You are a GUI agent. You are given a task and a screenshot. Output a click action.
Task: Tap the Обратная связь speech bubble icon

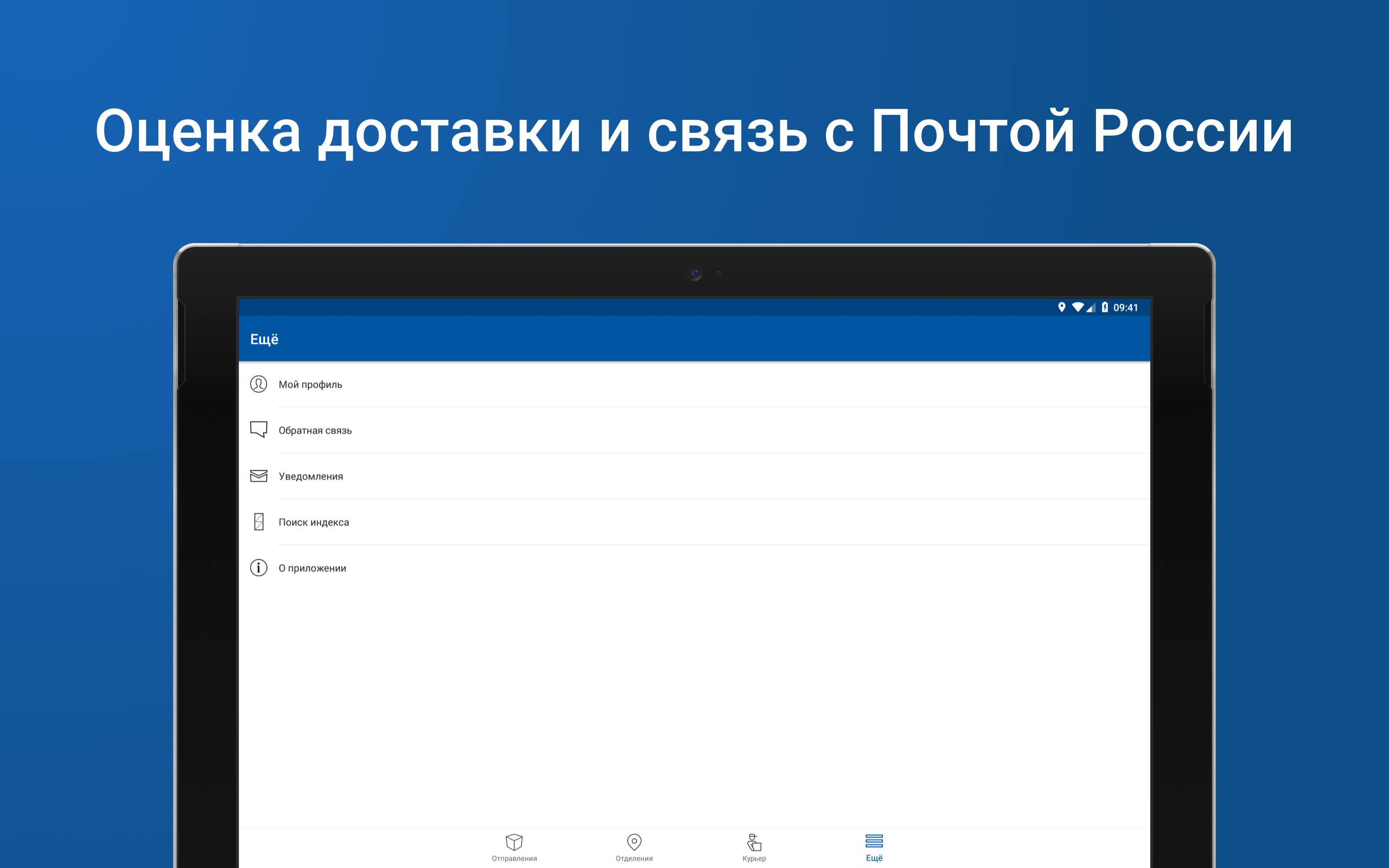pyautogui.click(x=258, y=430)
